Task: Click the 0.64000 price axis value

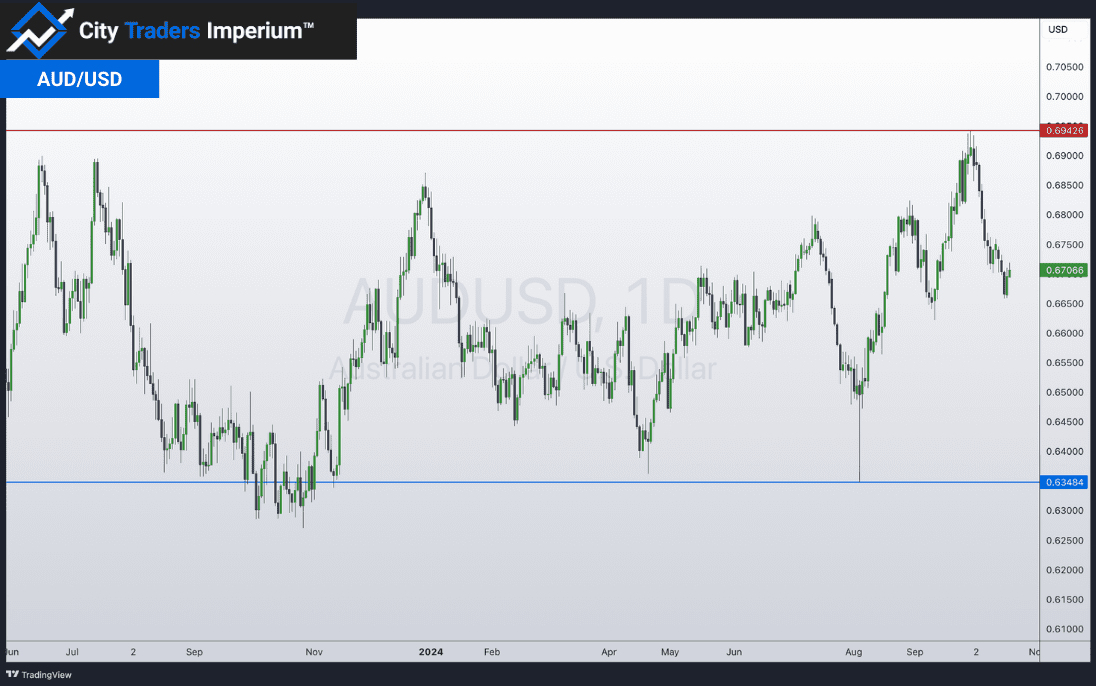Action: click(x=1065, y=452)
